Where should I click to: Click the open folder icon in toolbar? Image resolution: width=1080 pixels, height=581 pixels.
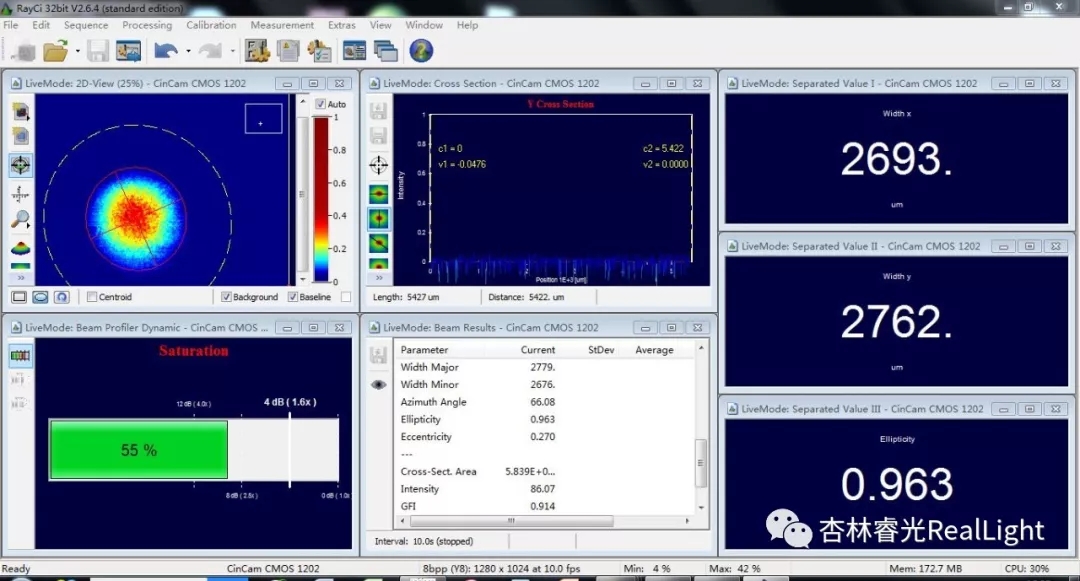pyautogui.click(x=54, y=50)
